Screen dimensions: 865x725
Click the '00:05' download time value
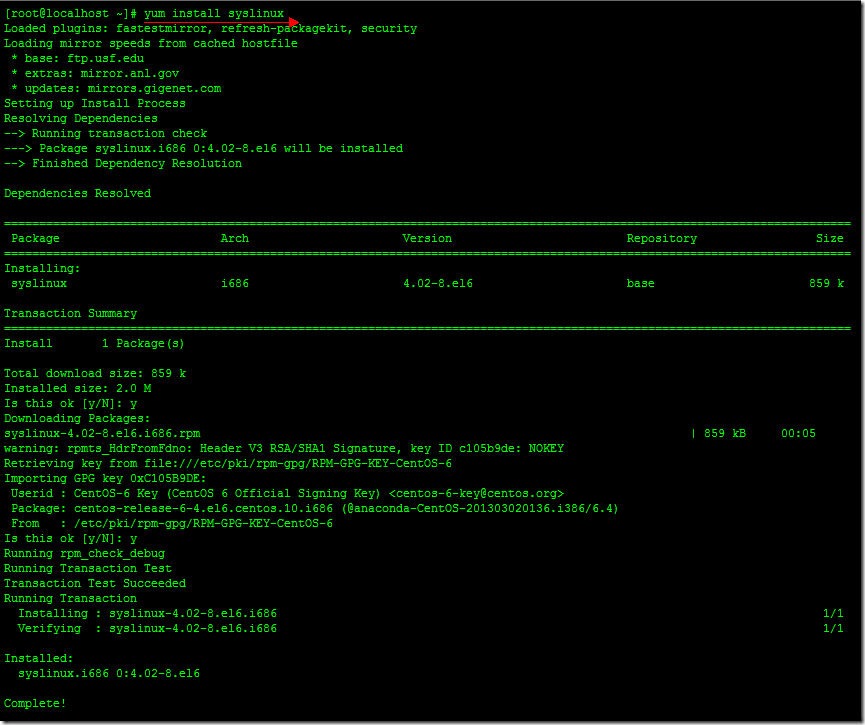pos(798,434)
